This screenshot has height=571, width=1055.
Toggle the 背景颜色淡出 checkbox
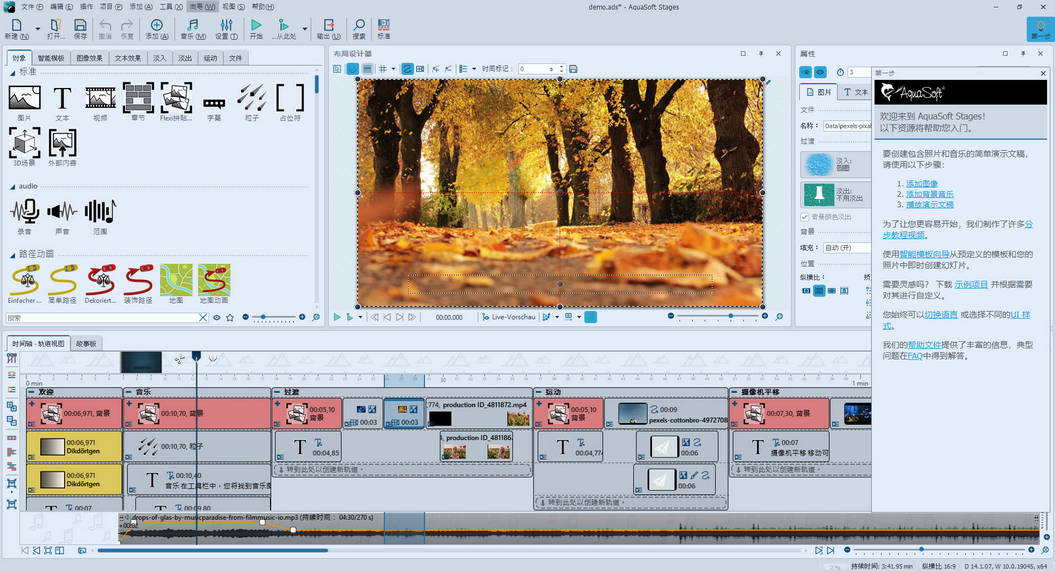coord(805,216)
